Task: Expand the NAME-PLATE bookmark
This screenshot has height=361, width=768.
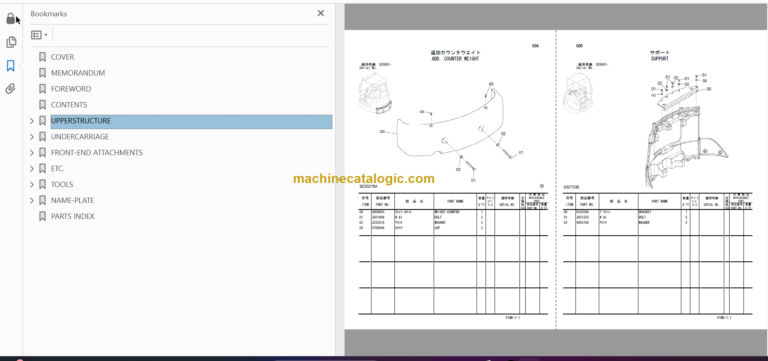Action: tap(32, 200)
